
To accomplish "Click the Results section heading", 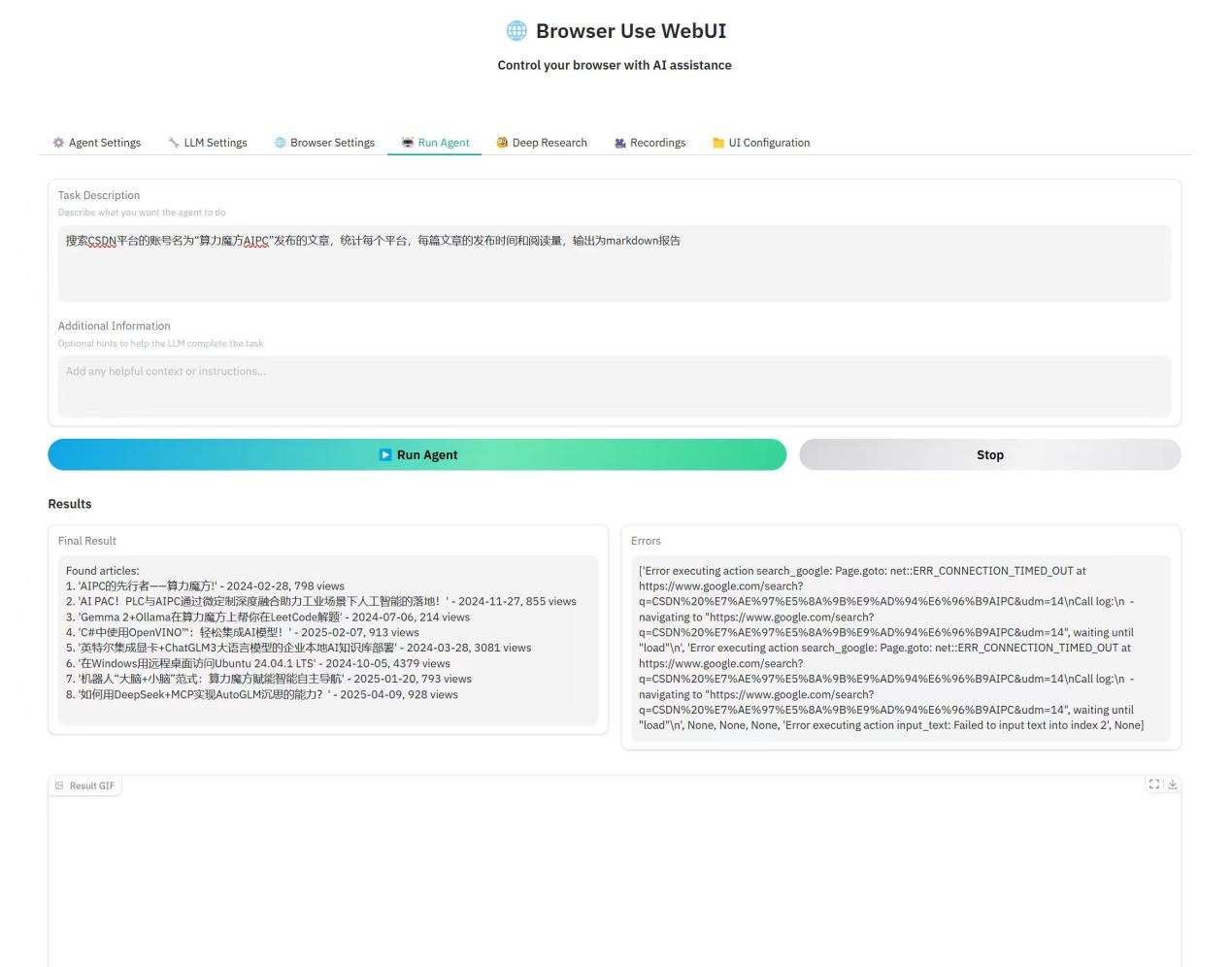I will pyautogui.click(x=70, y=504).
